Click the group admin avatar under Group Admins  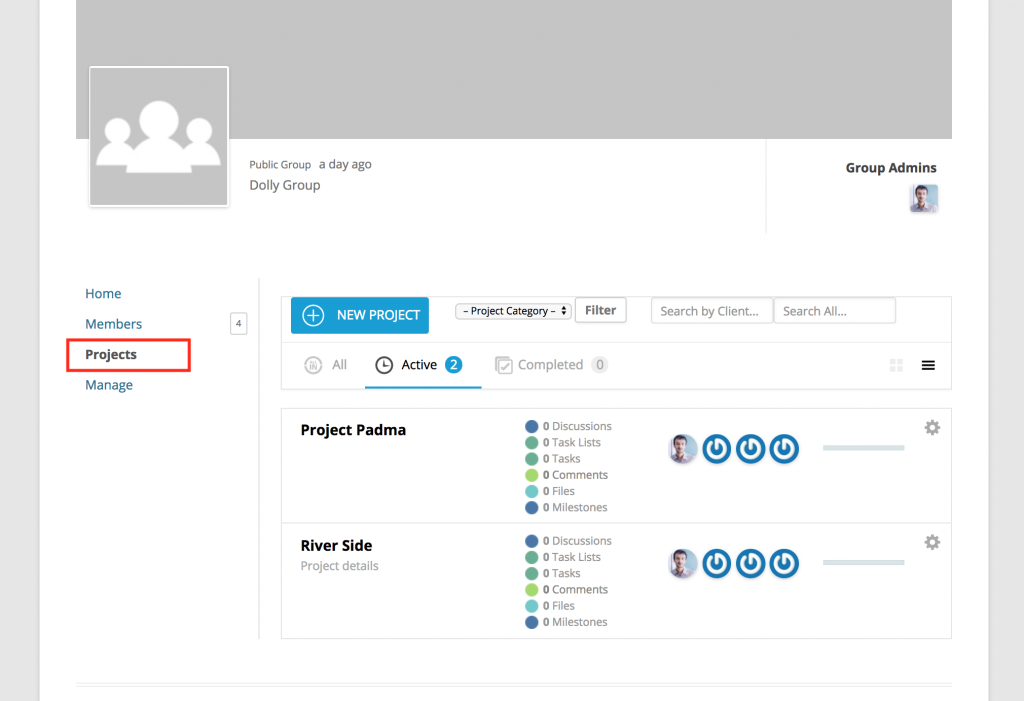tap(923, 198)
